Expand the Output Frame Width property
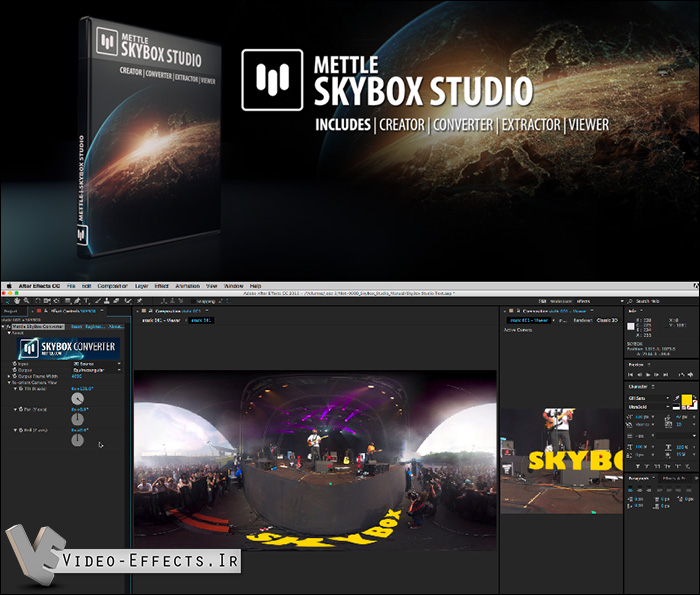 click(8, 376)
